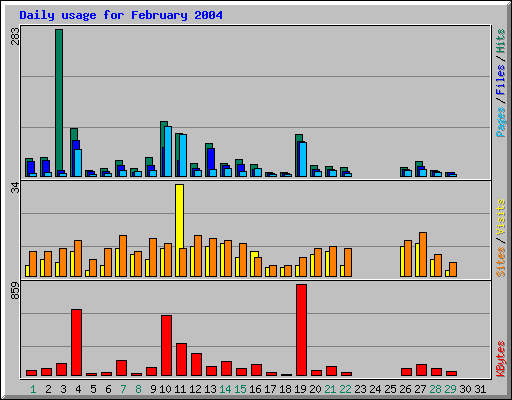Click day label '19' on the axis
This screenshot has height=400, width=512.
pos(300,389)
